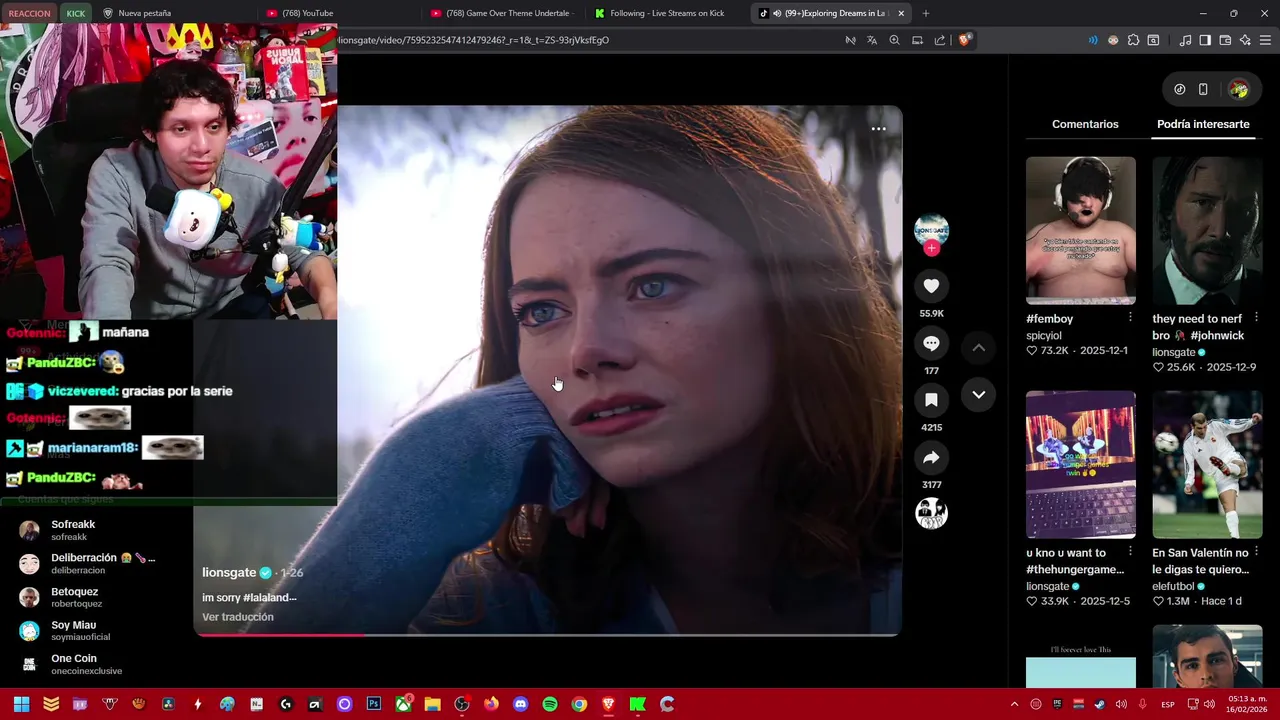Open Sofreakk followed account
The height and width of the screenshot is (720, 1280).
[90, 530]
